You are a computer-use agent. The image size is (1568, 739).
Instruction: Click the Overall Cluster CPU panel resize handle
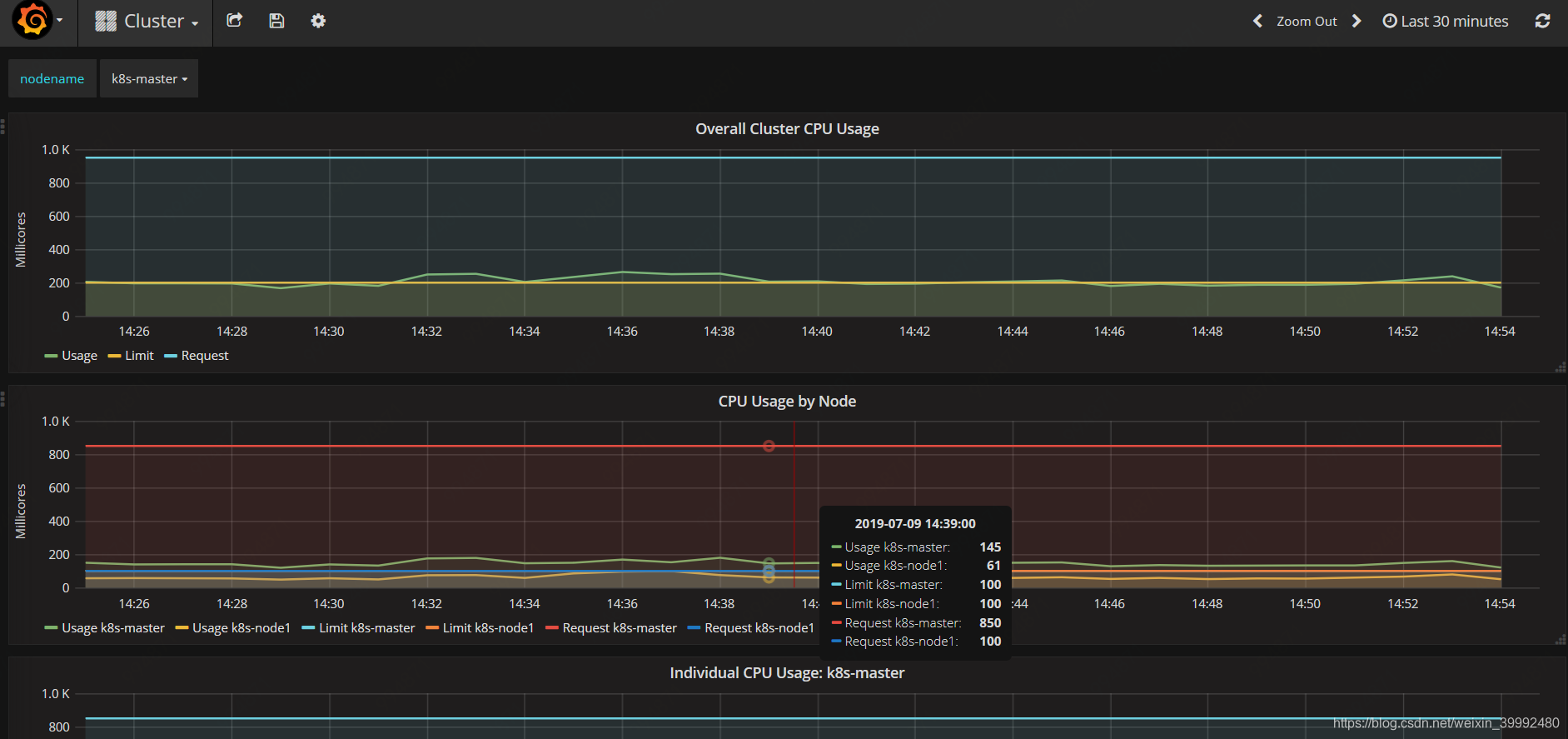tap(1561, 367)
